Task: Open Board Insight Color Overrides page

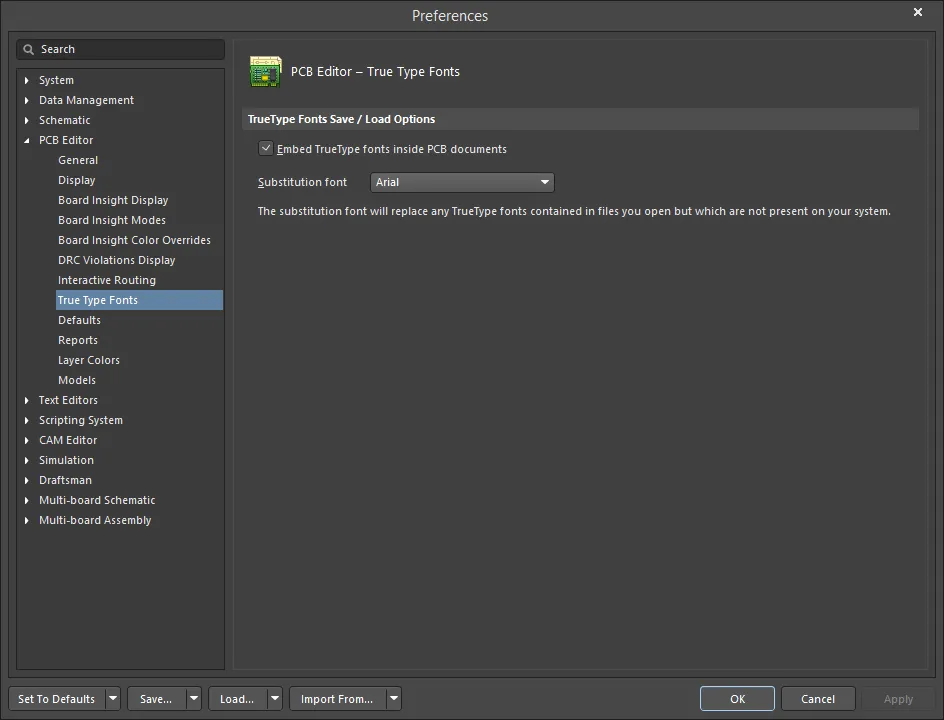Action: [134, 240]
